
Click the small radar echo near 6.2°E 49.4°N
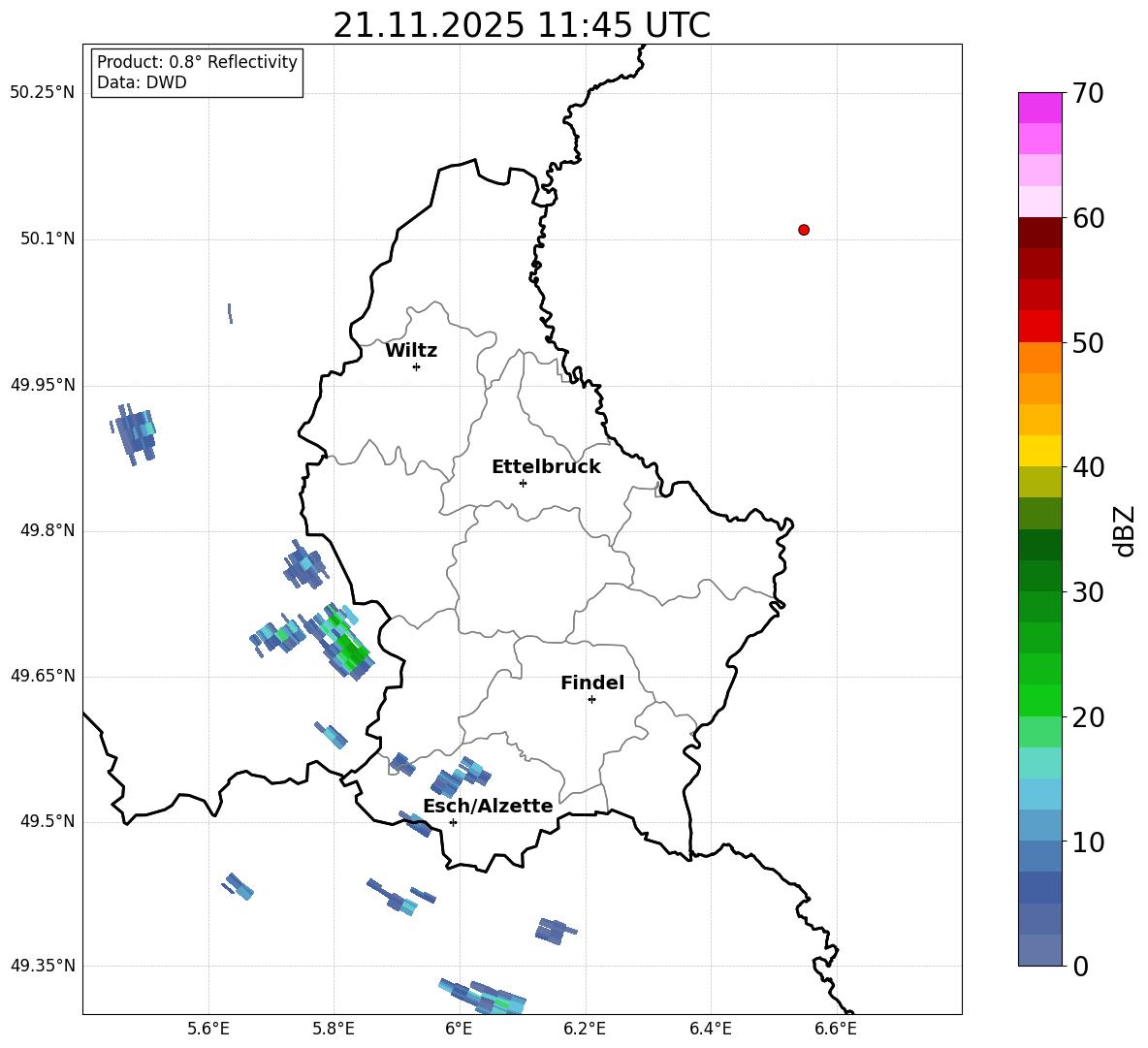[556, 931]
